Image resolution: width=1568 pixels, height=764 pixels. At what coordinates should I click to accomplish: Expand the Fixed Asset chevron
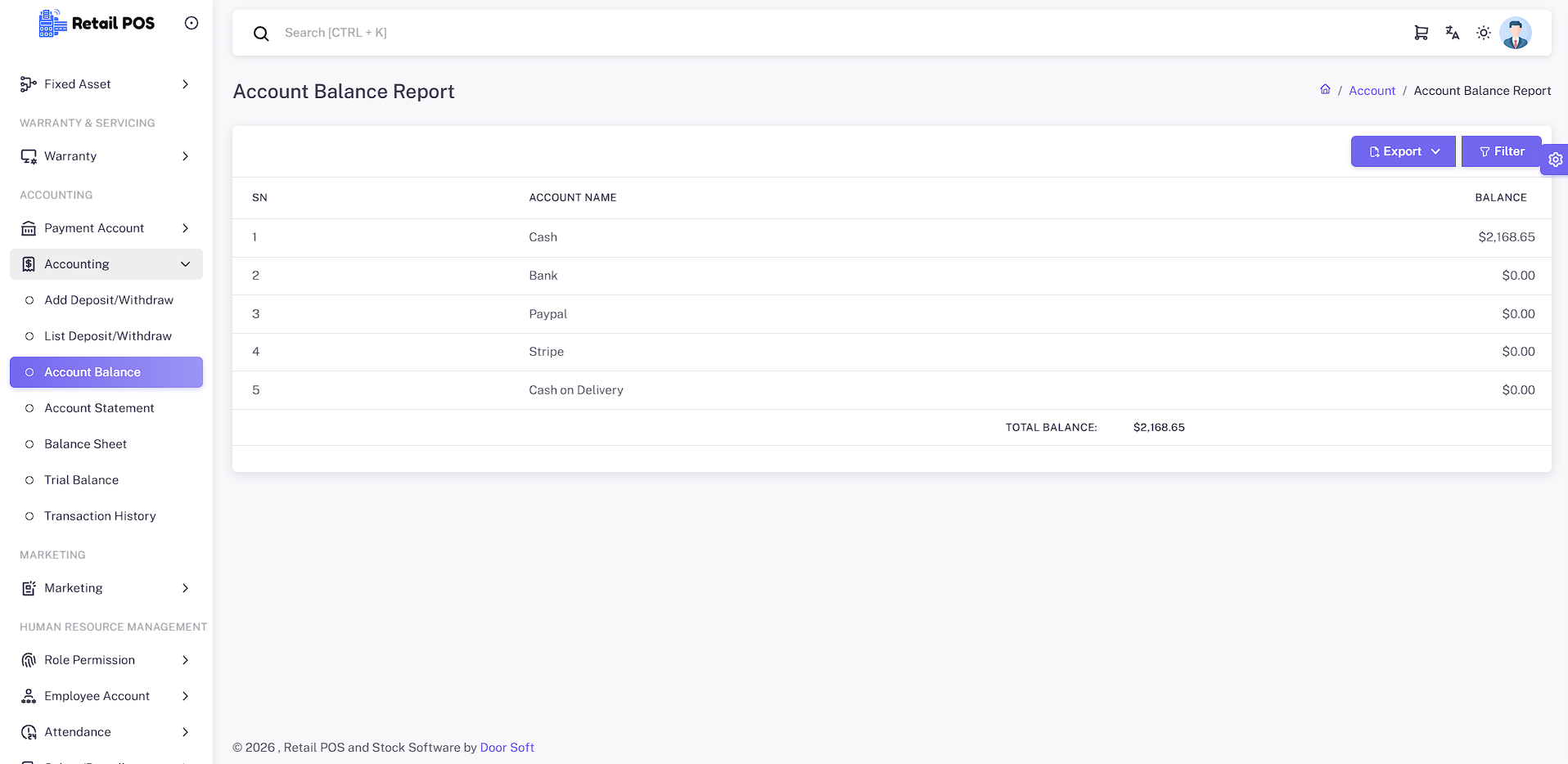pos(186,84)
